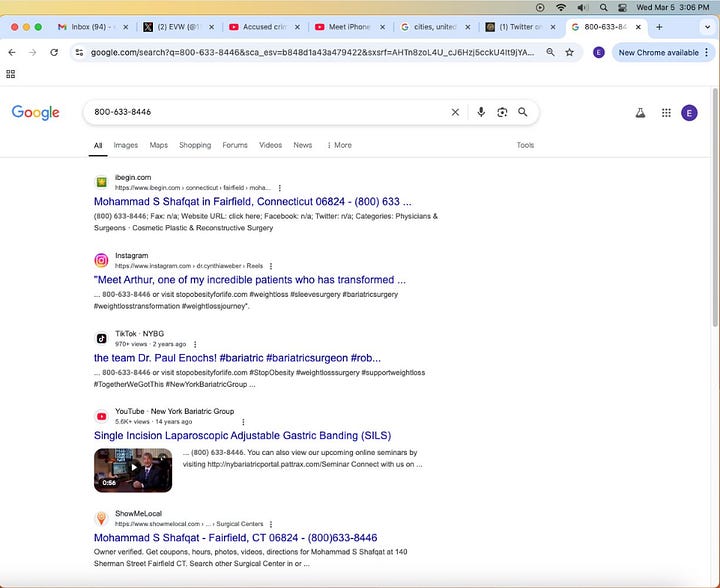720x588 pixels.
Task: Open Mohammad S Shafqat ibegin result
Action: 253,202
